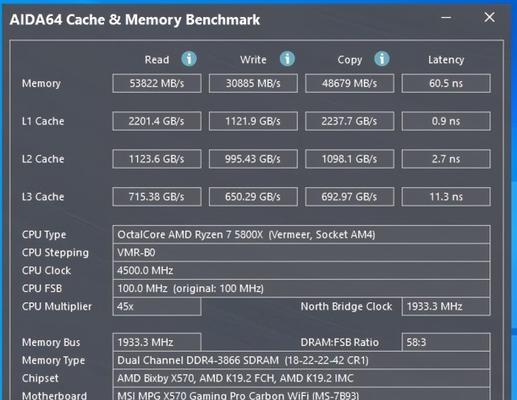Minimize the AIDA64 benchmark window
517x400 pixels.
(x=446, y=17)
